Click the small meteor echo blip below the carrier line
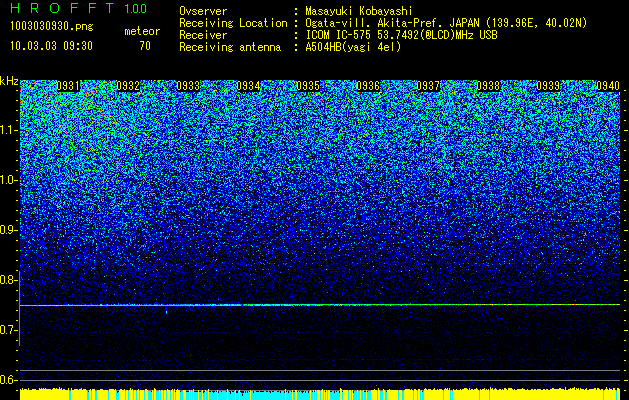629x400 pixels. pos(166,311)
